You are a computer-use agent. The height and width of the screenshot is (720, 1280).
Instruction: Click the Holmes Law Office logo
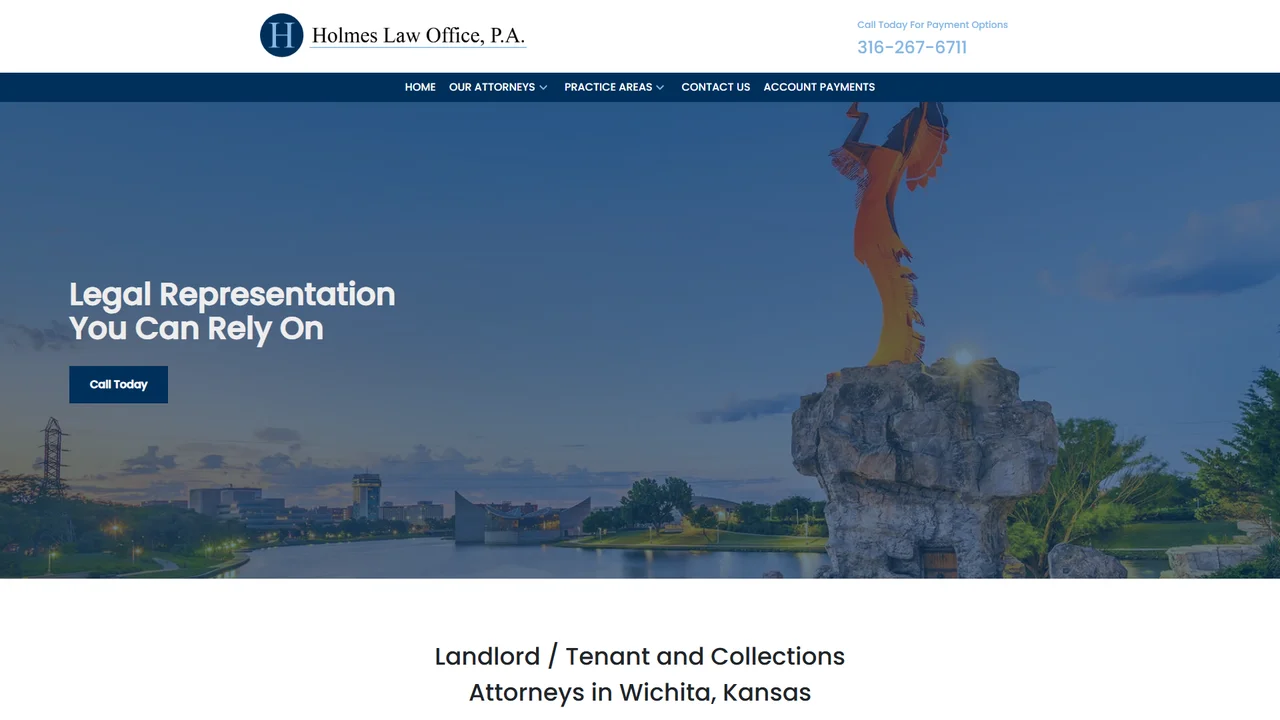(x=393, y=35)
